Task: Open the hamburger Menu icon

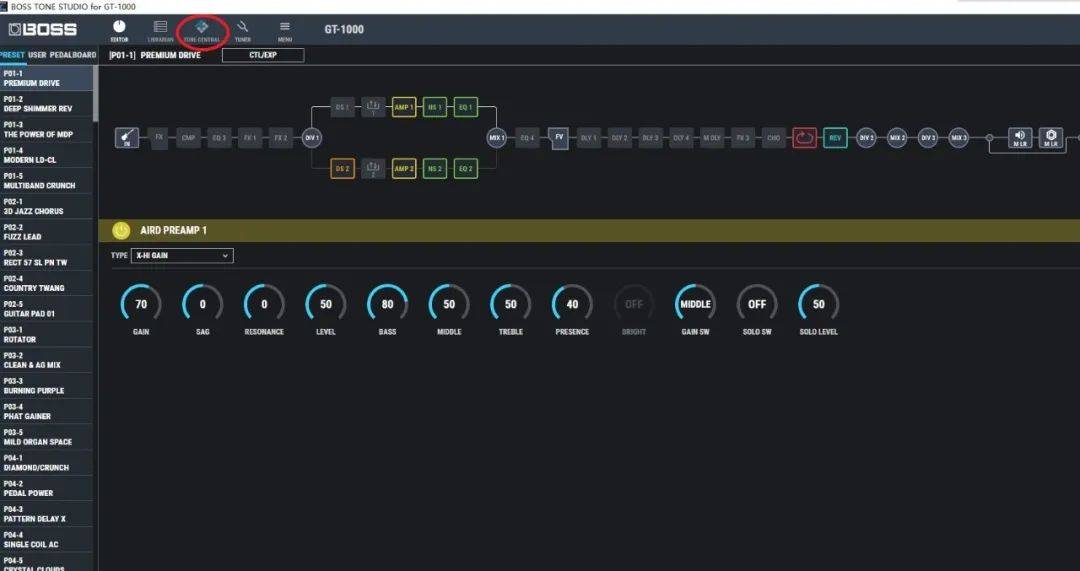Action: coord(284,30)
